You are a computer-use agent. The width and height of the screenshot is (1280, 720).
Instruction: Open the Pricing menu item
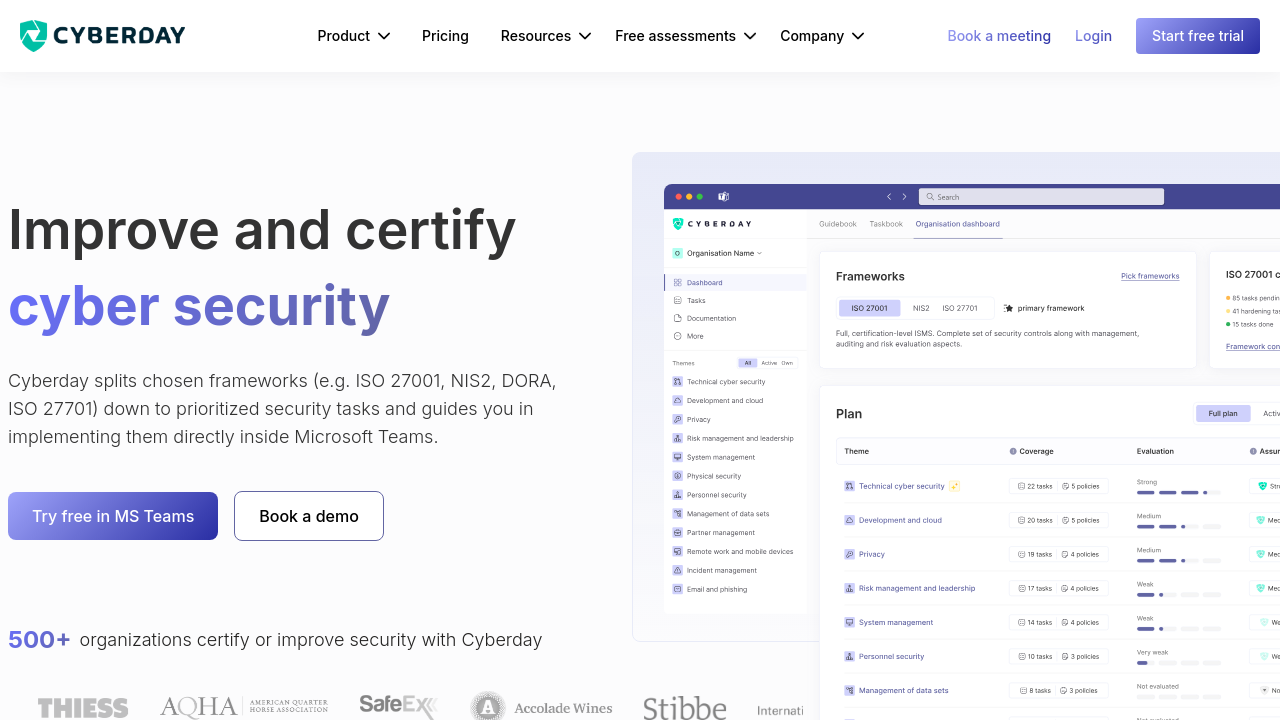tap(445, 36)
